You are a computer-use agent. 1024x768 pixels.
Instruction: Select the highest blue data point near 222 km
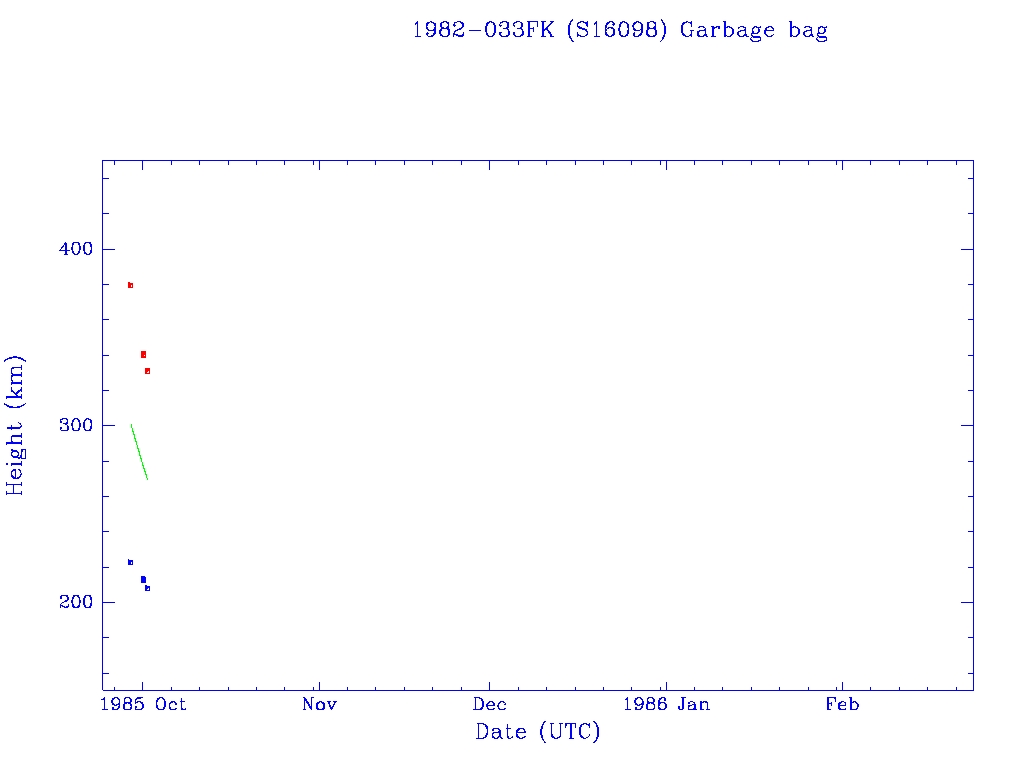(x=130, y=562)
